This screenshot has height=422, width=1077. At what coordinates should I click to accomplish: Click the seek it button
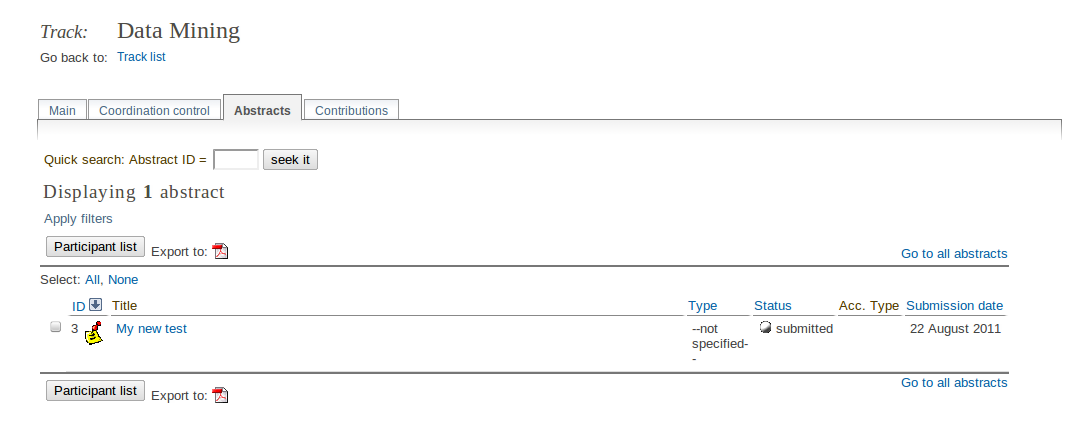click(291, 160)
